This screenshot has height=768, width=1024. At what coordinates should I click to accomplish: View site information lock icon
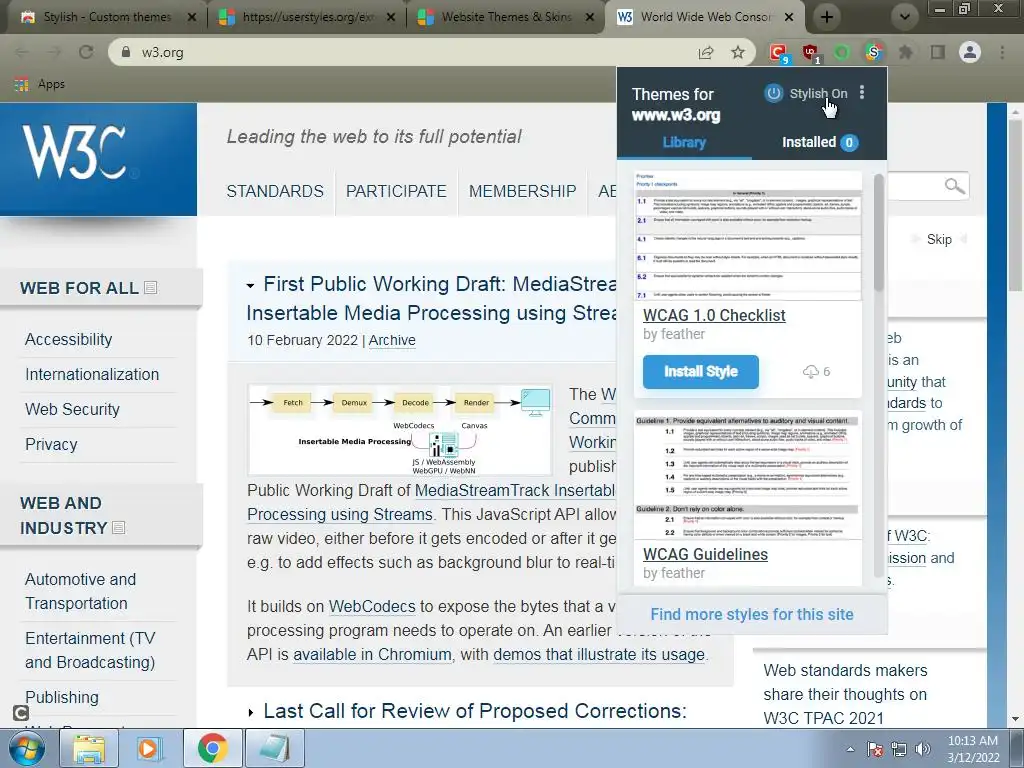click(126, 52)
